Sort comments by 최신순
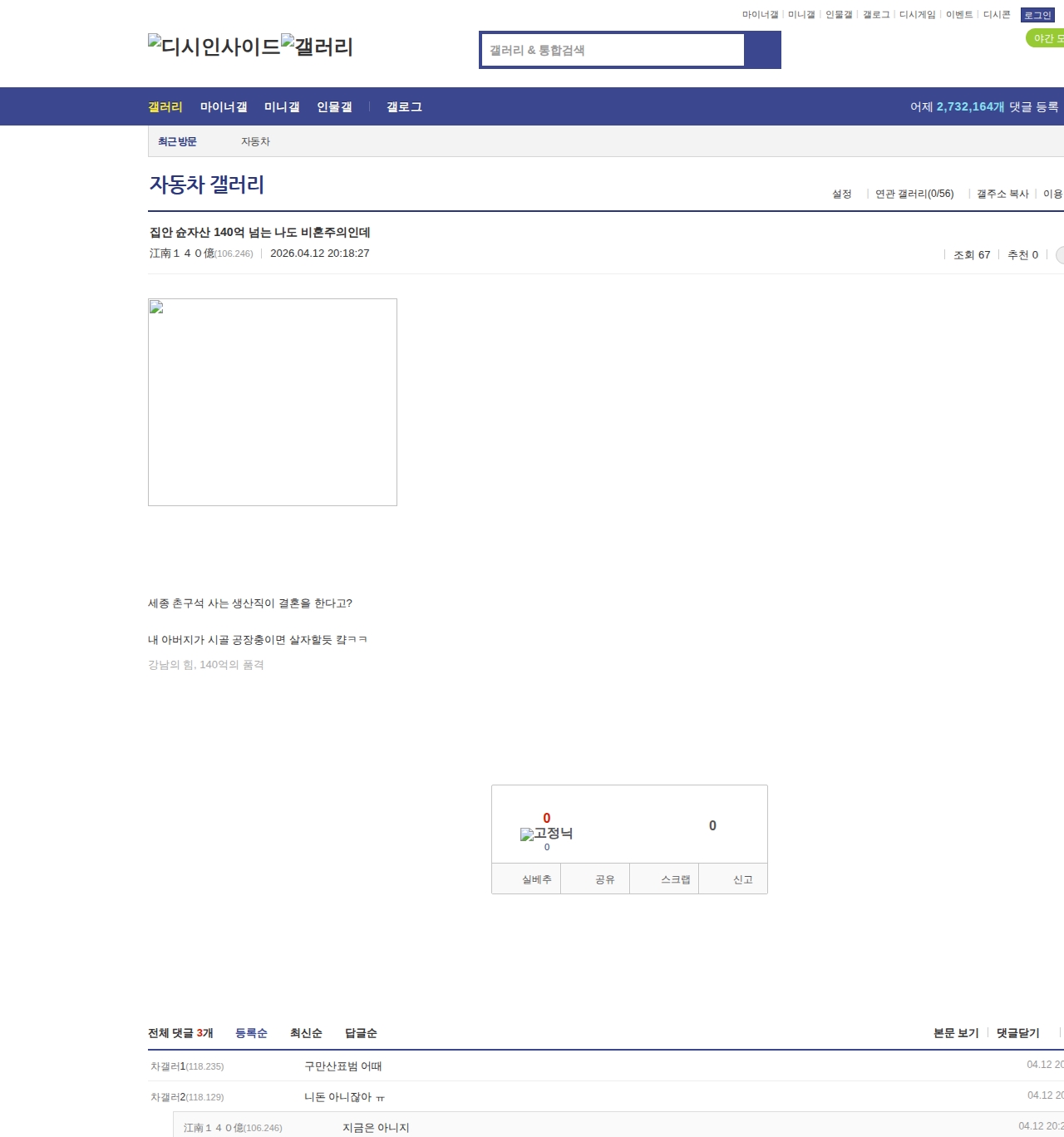The height and width of the screenshot is (1137, 1064). click(x=306, y=1033)
